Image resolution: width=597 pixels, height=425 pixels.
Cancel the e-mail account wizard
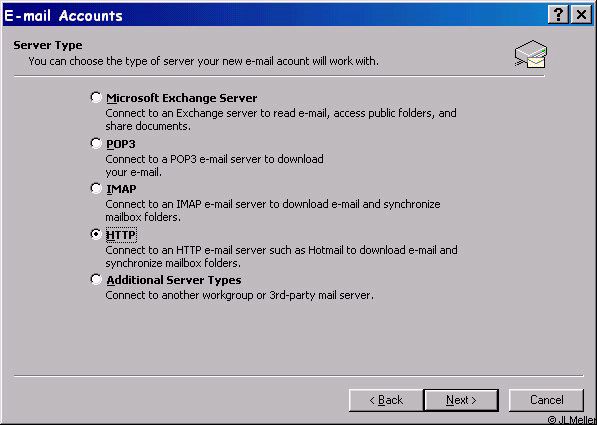point(546,400)
